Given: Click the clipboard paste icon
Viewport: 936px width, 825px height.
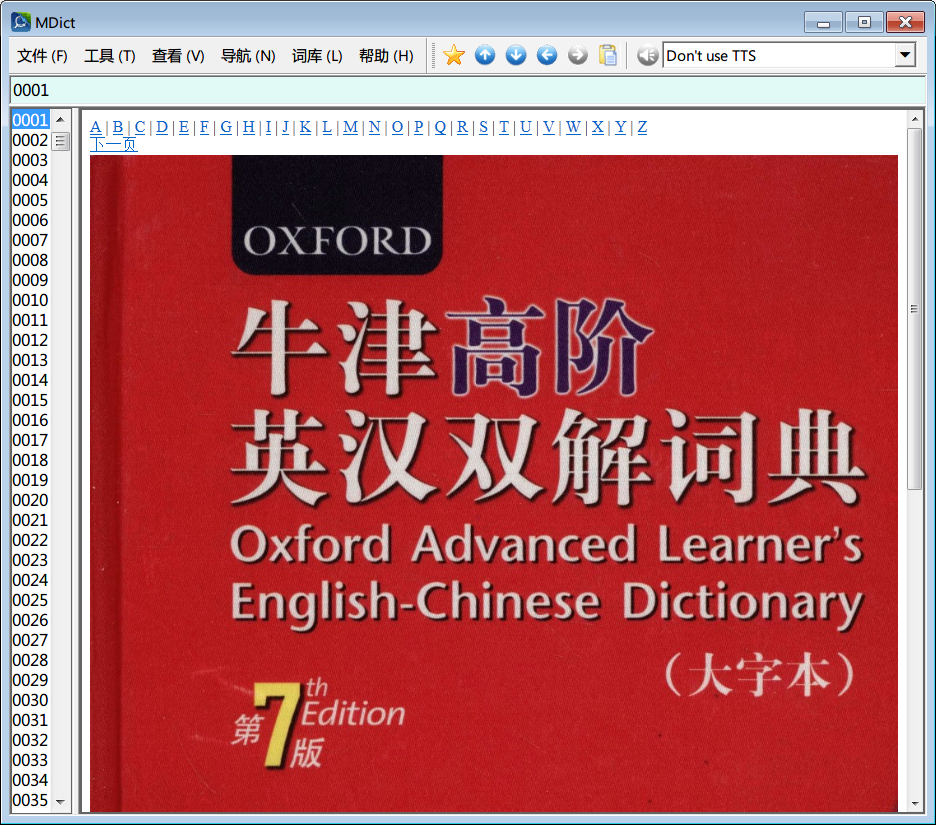Looking at the screenshot, I should 608,56.
